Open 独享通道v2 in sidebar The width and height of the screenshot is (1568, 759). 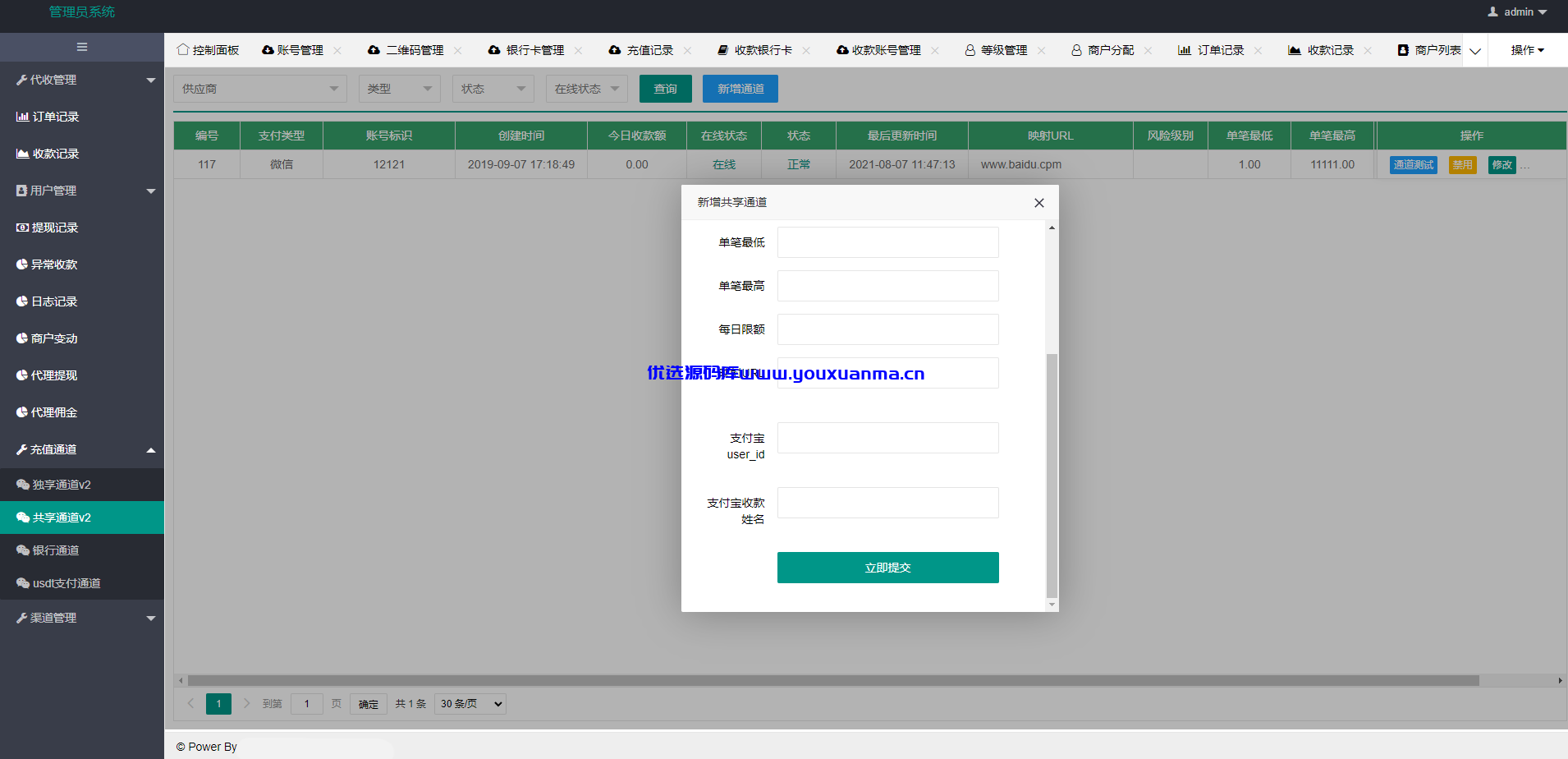point(82,485)
